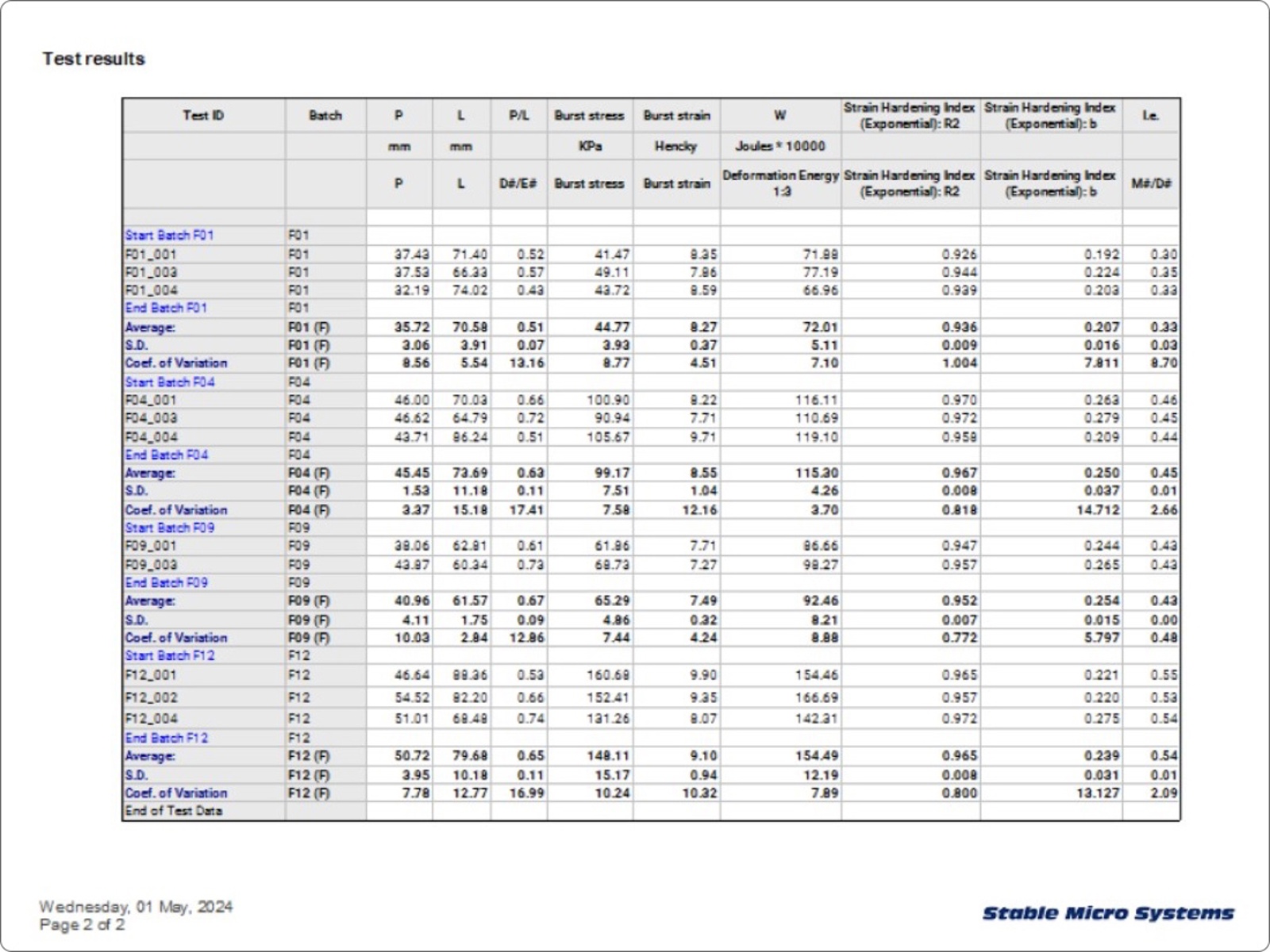The height and width of the screenshot is (952, 1270).
Task: Select row 'F01_001' test ID
Action: pyautogui.click(x=151, y=255)
